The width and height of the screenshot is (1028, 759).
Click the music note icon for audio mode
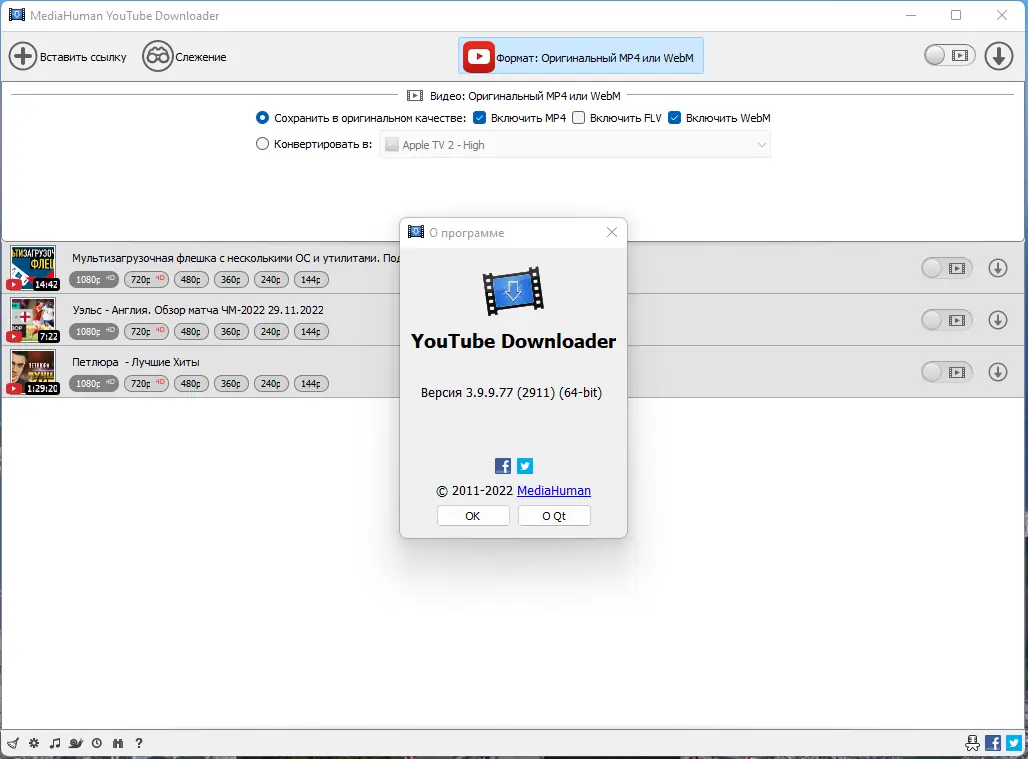point(55,743)
